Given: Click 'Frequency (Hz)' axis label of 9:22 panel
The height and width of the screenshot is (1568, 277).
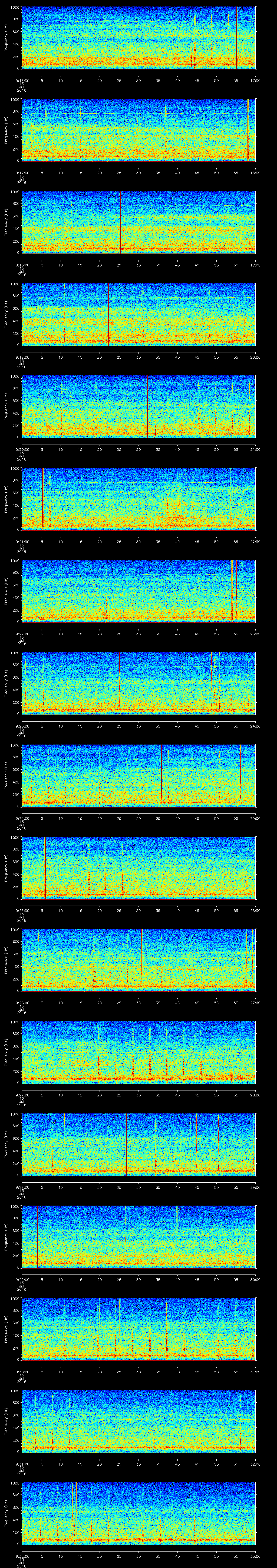Looking at the screenshot, I should point(6,591).
